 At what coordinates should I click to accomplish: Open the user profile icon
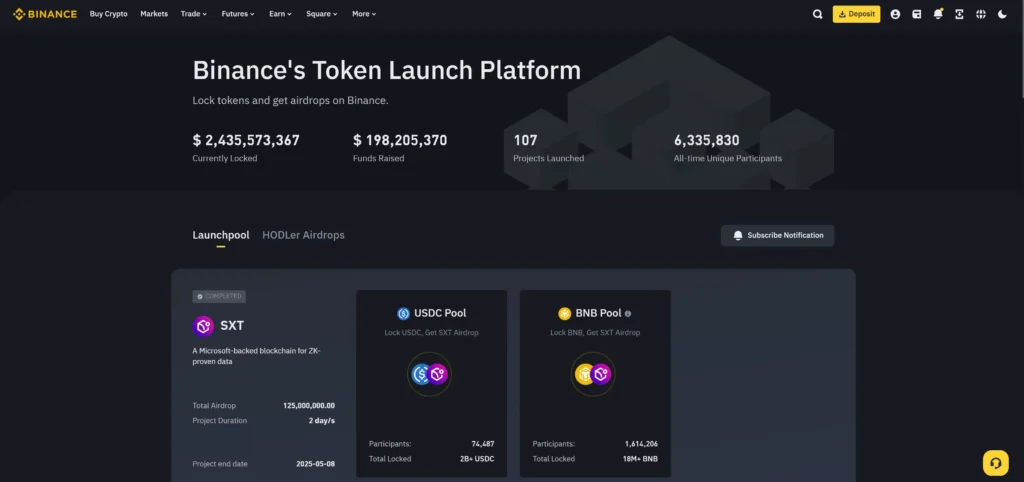(895, 14)
